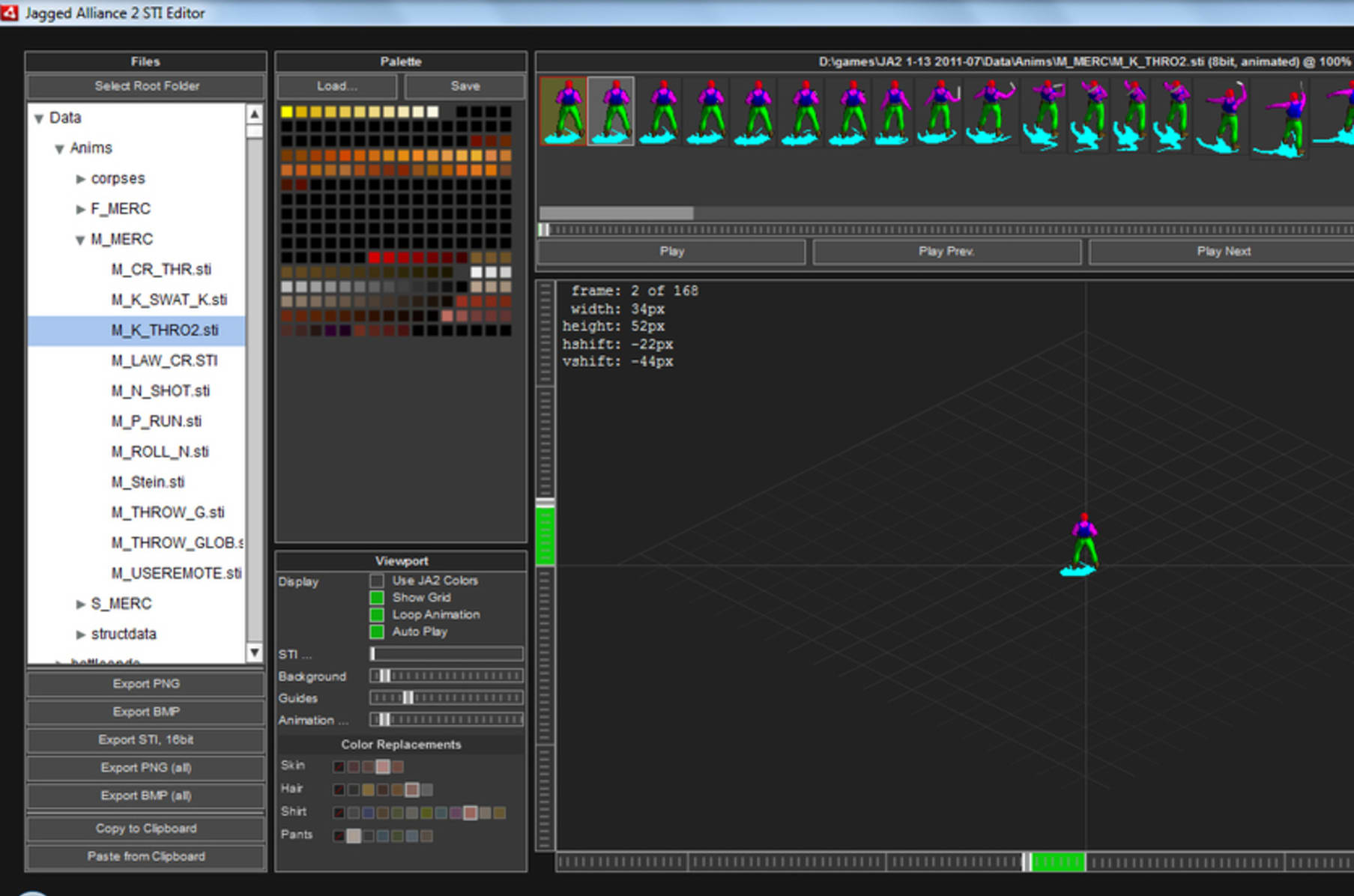1354x896 pixels.
Task: Click Export PNG (all) button
Action: [146, 768]
